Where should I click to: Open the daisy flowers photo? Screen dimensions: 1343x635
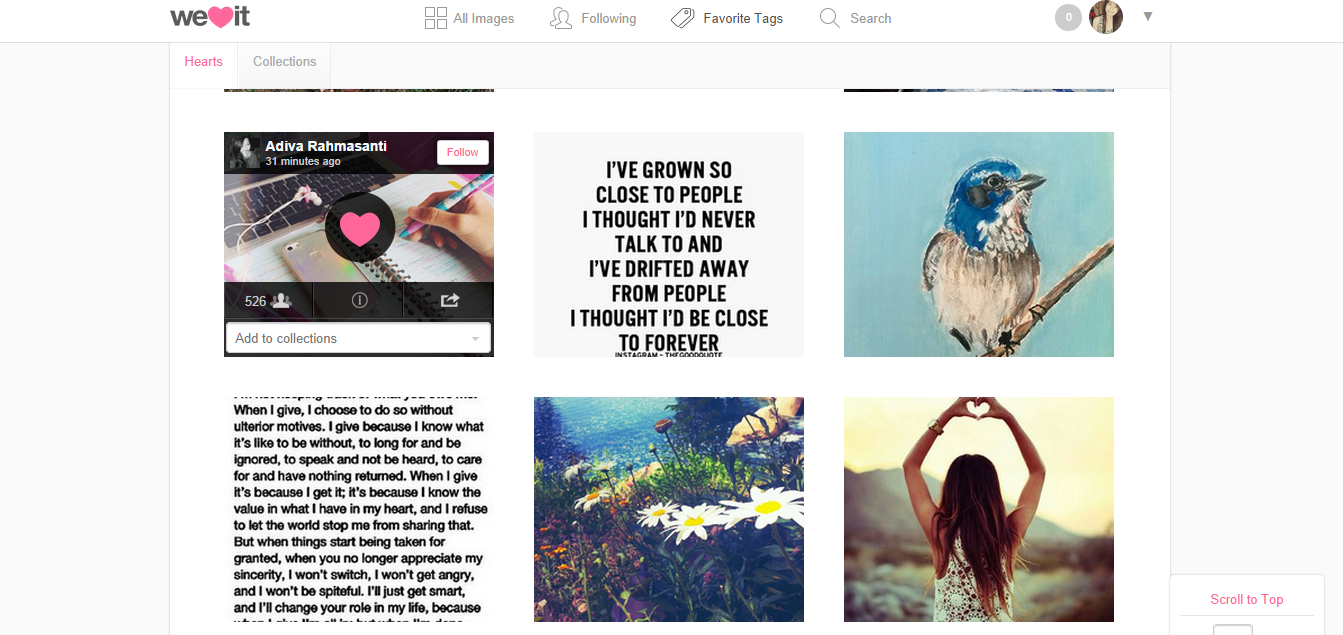coord(669,509)
